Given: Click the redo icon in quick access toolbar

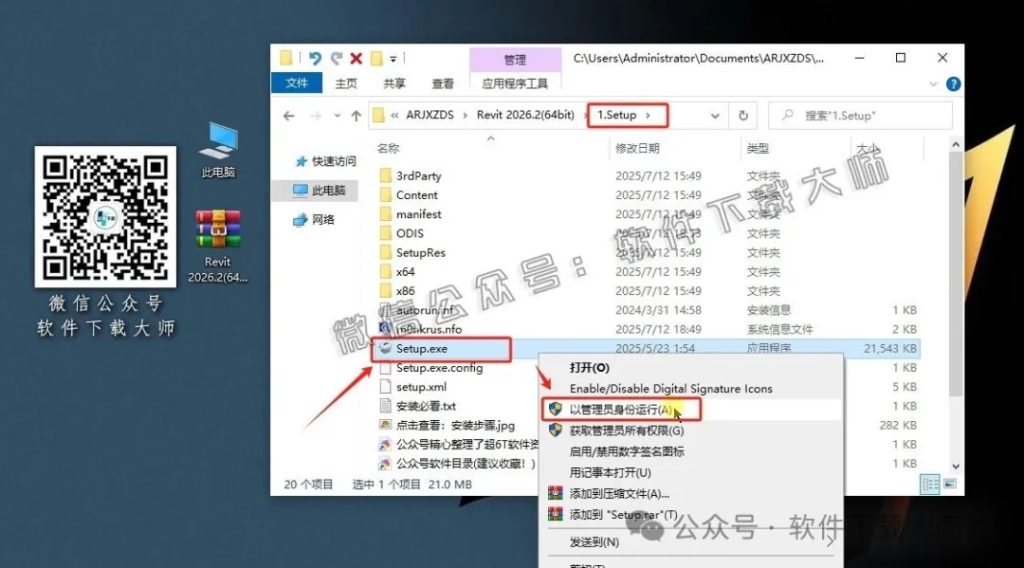Looking at the screenshot, I should click(x=336, y=58).
